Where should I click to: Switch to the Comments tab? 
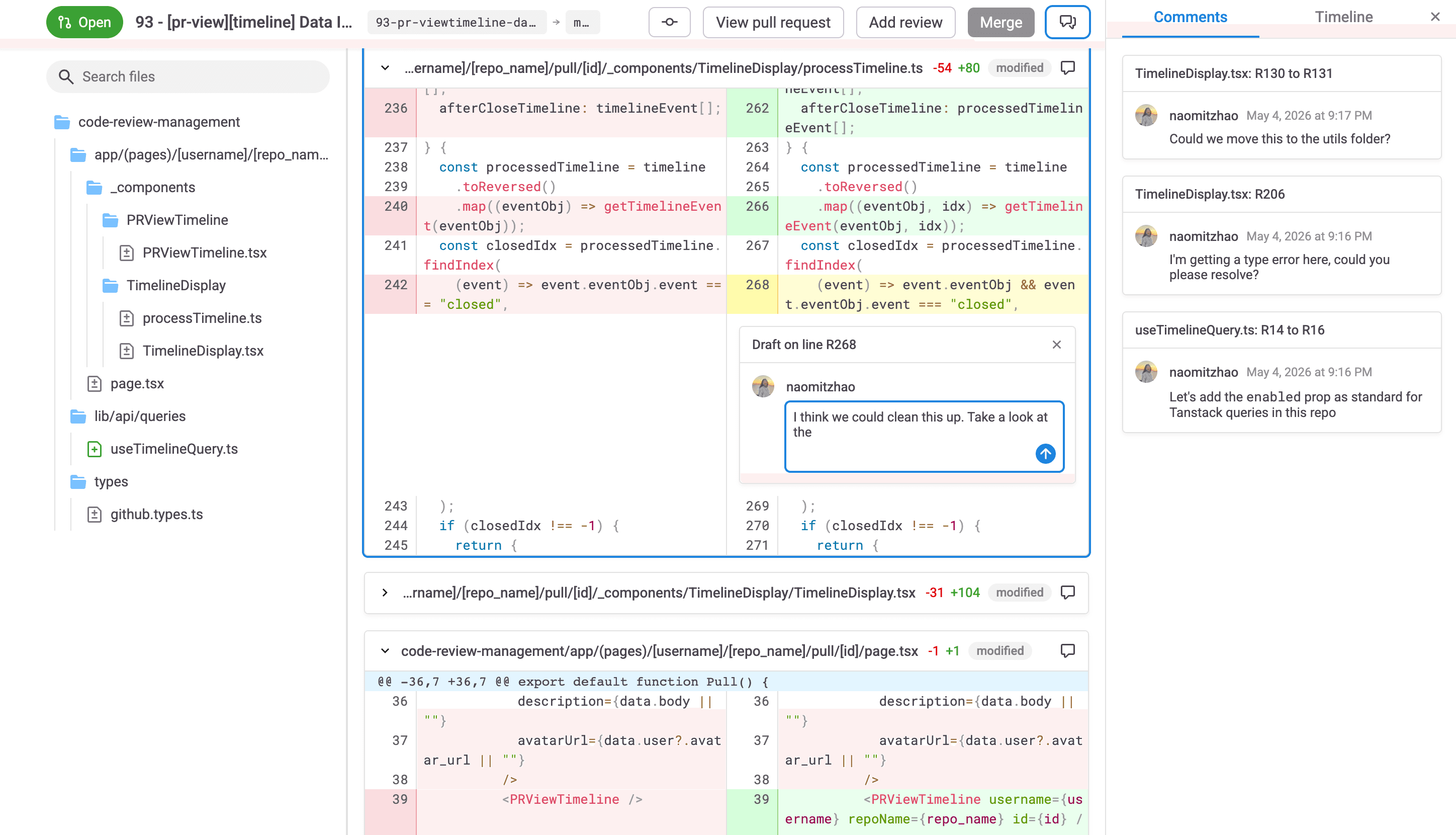click(1190, 18)
